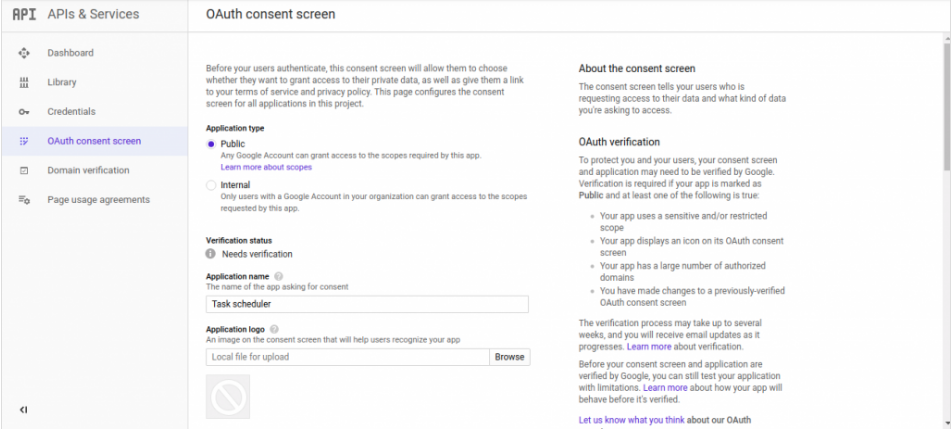Go to Page usage agreements
952x429 pixels.
click(x=98, y=200)
